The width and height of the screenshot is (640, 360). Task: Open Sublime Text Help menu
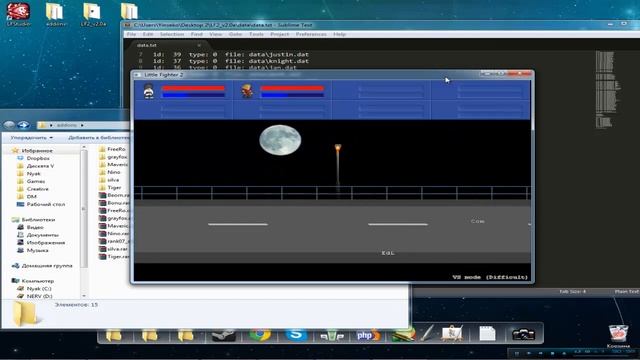pos(339,34)
